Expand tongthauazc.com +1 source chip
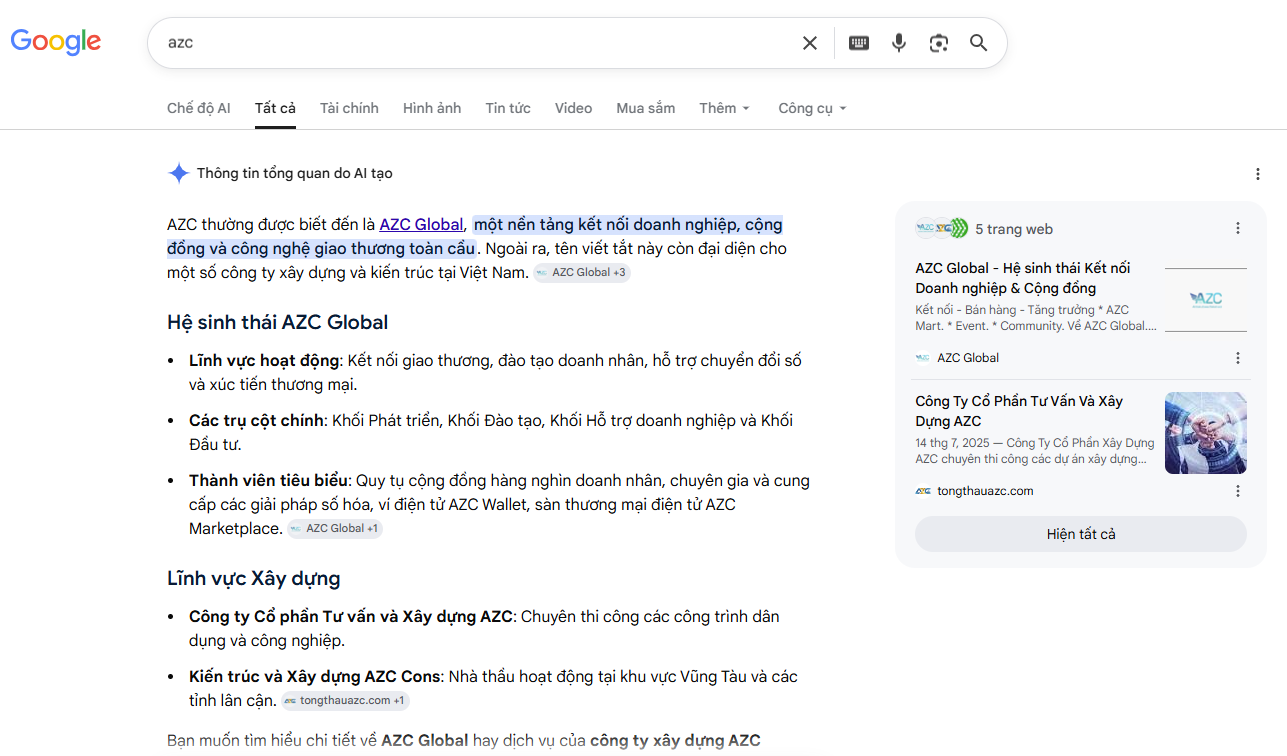The width and height of the screenshot is (1287, 756). click(345, 700)
